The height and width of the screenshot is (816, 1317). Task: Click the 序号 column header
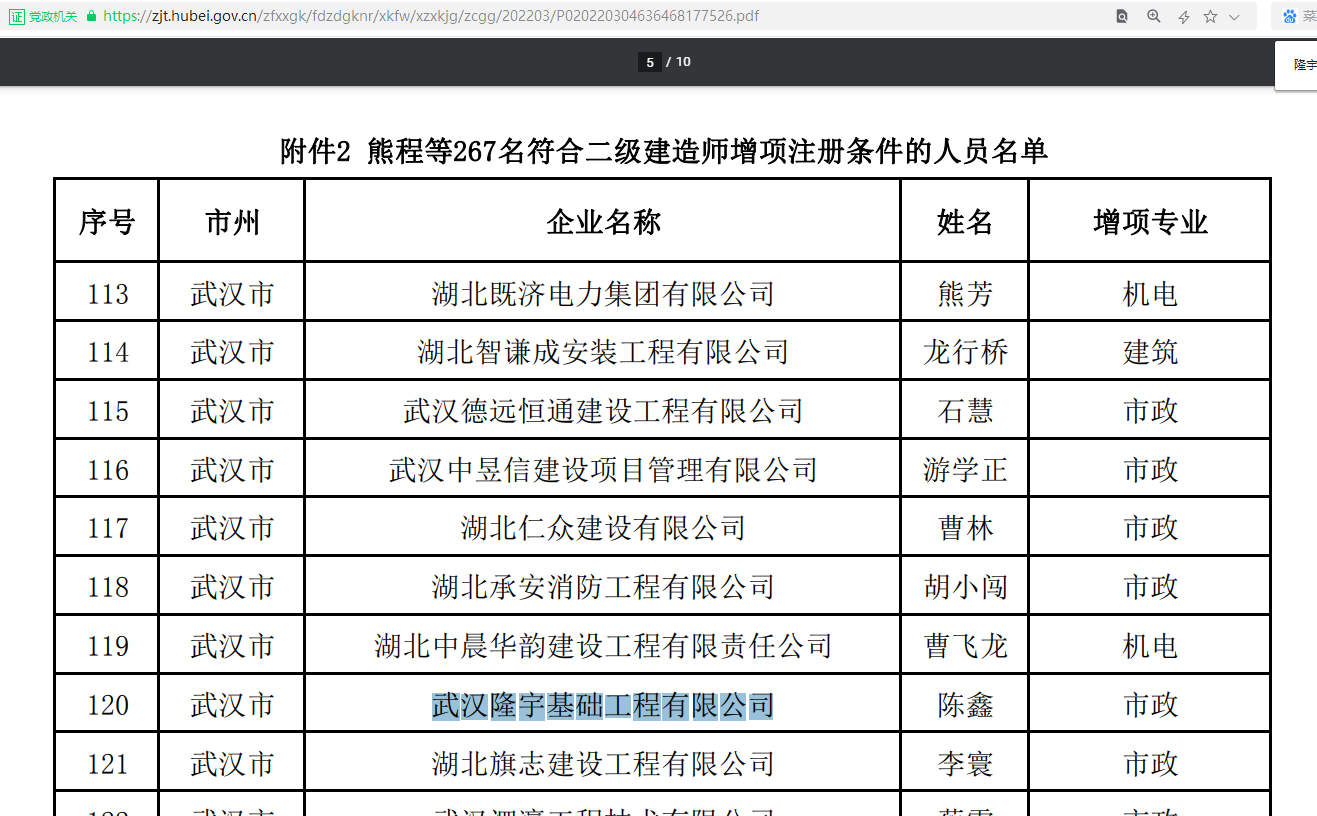[x=106, y=222]
